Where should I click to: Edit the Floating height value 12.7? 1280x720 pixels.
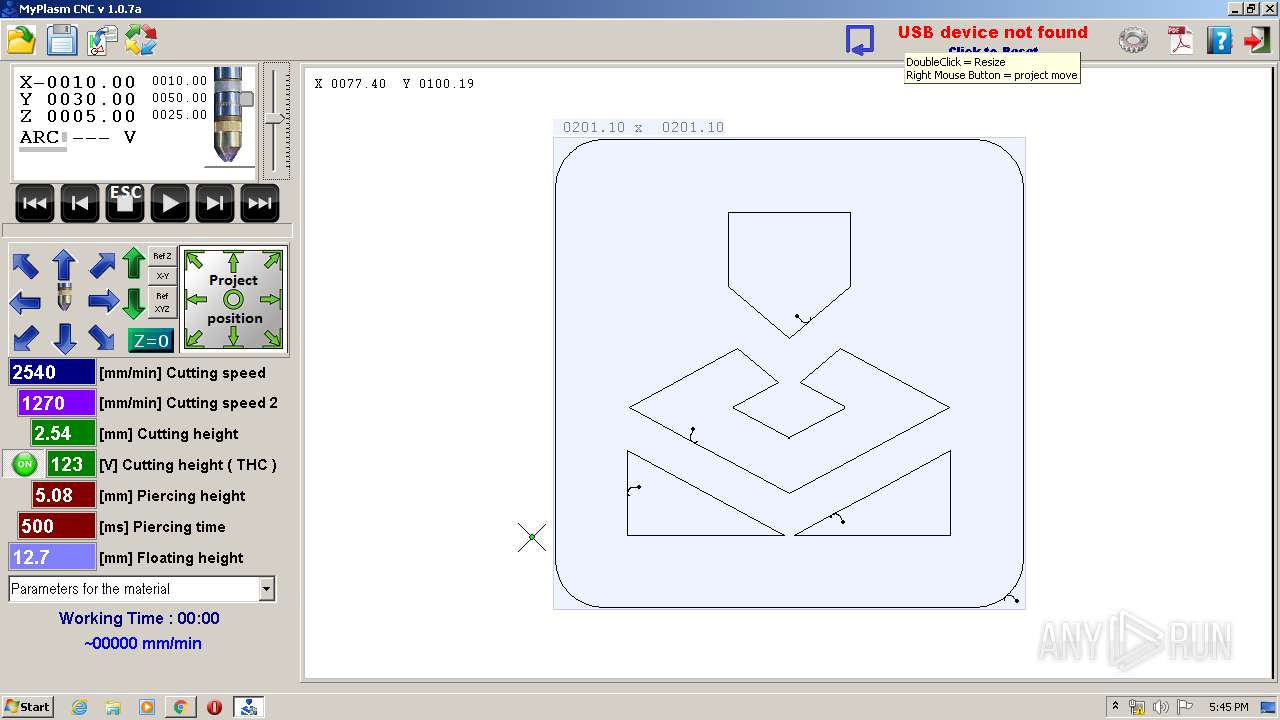[53, 558]
